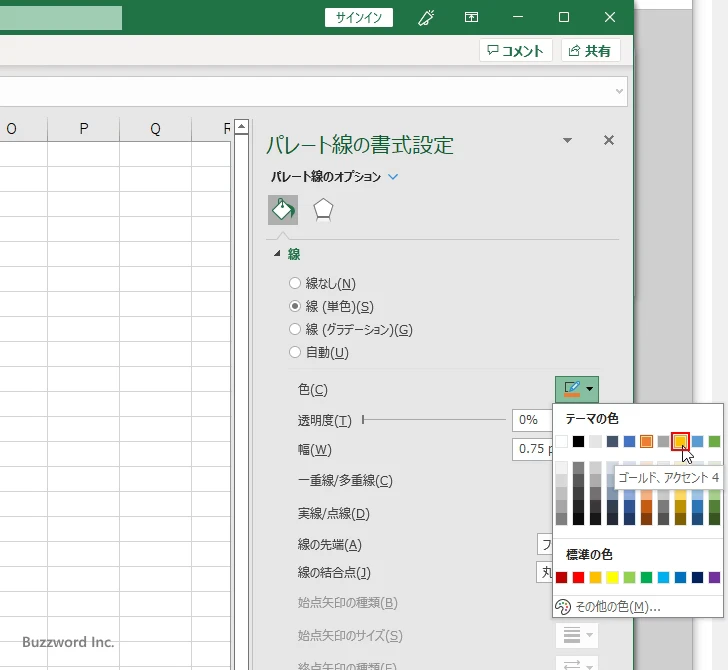Open the Effects pentagon tab
This screenshot has height=670, width=728.
(x=323, y=210)
